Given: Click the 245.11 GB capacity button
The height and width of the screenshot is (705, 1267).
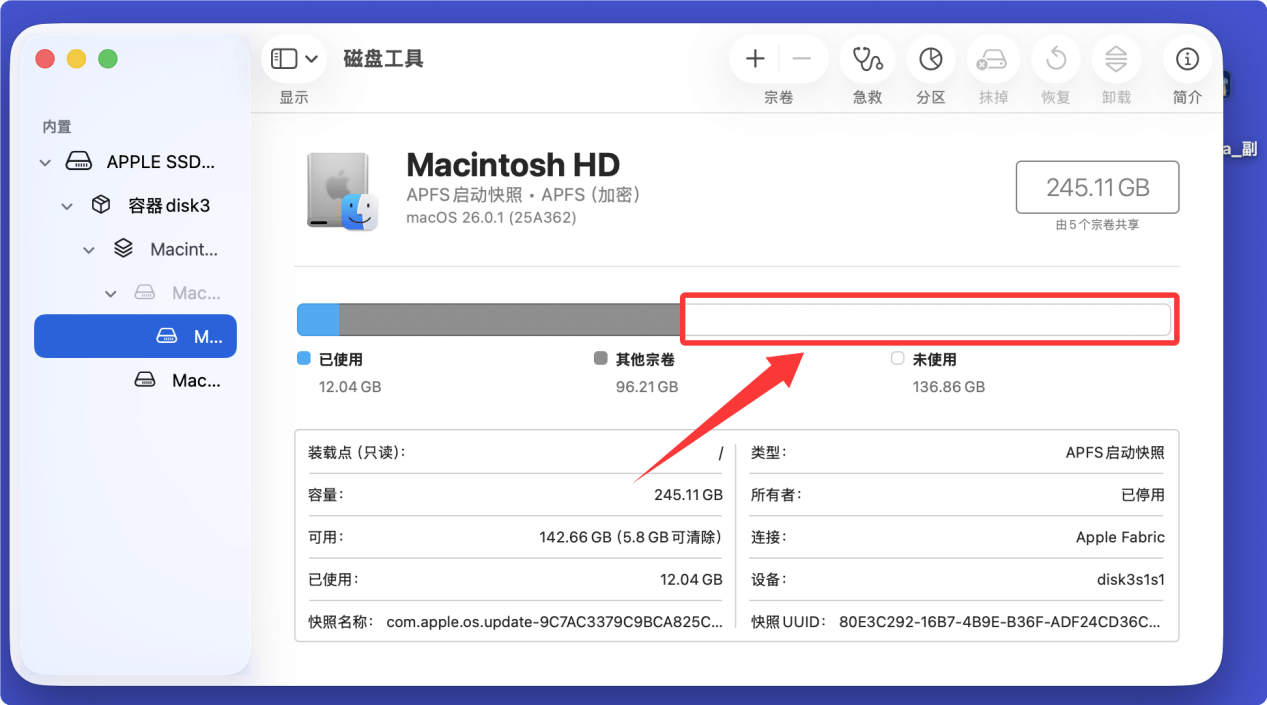Looking at the screenshot, I should pyautogui.click(x=1097, y=187).
